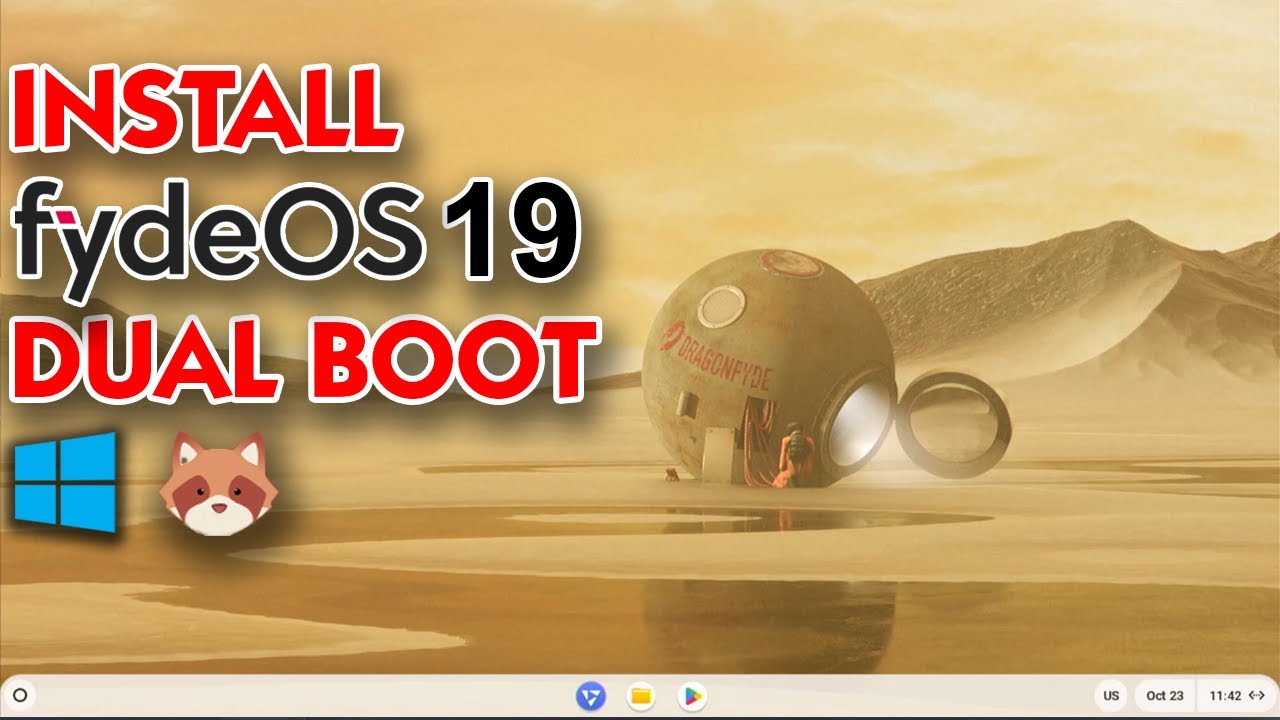Open the US input method menu

(1111, 695)
